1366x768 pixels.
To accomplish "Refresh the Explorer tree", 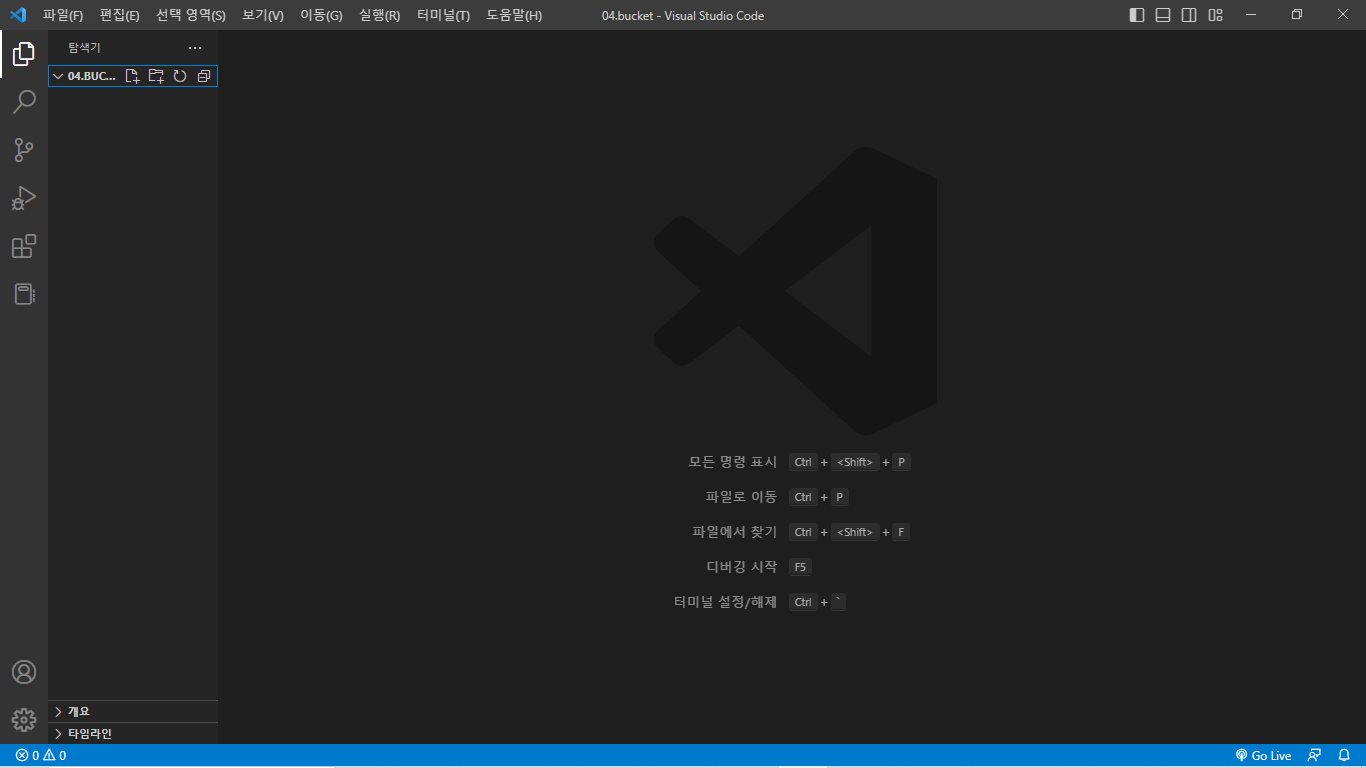I will click(180, 76).
